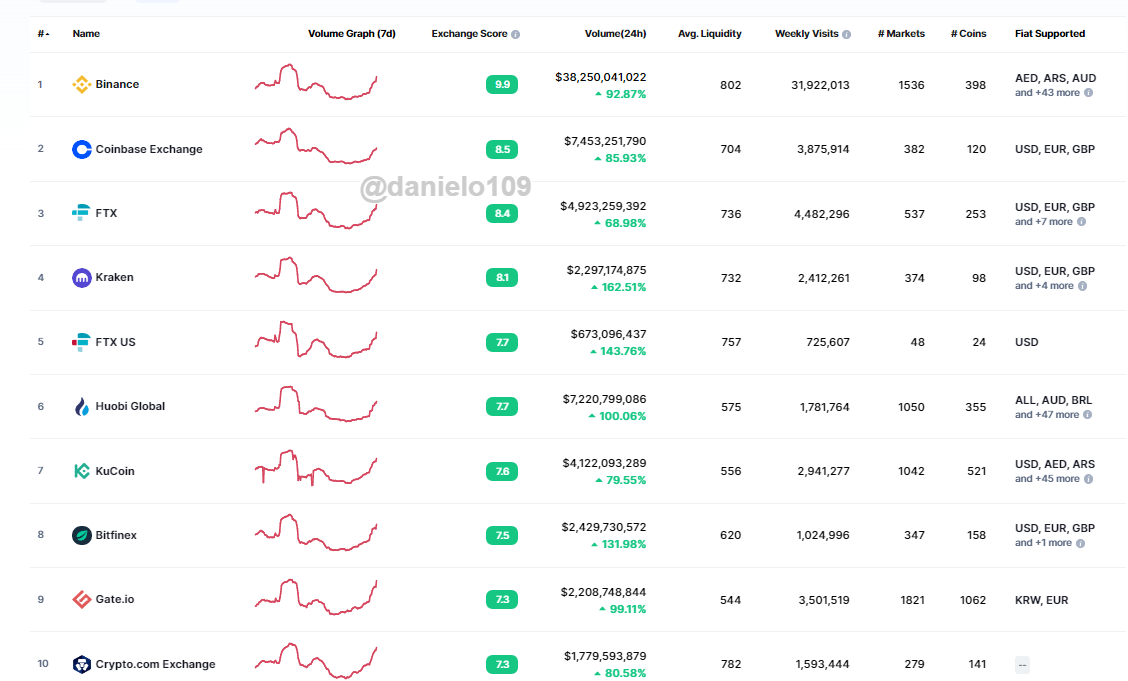Open FTX fiat info icon beside +7 more
1128x681 pixels.
pos(1081,221)
